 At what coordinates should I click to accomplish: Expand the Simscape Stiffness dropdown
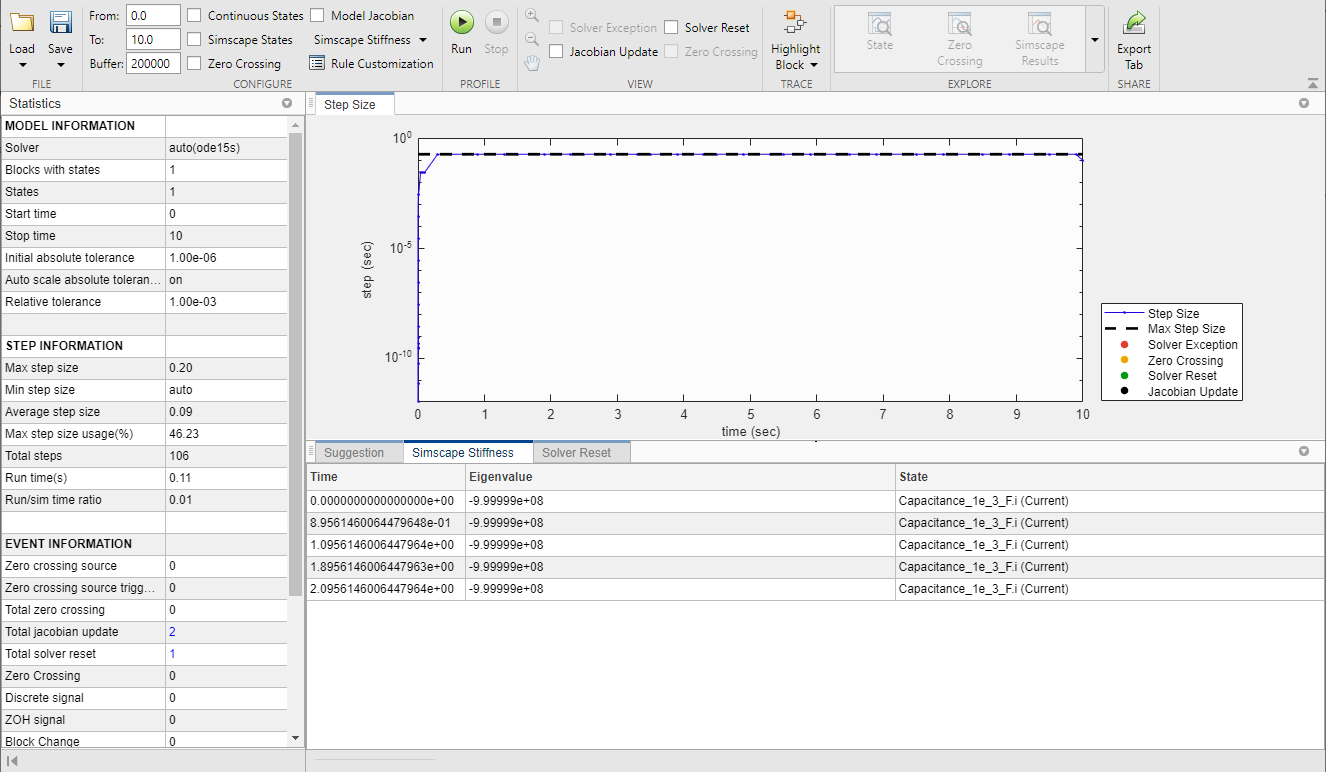(370, 40)
